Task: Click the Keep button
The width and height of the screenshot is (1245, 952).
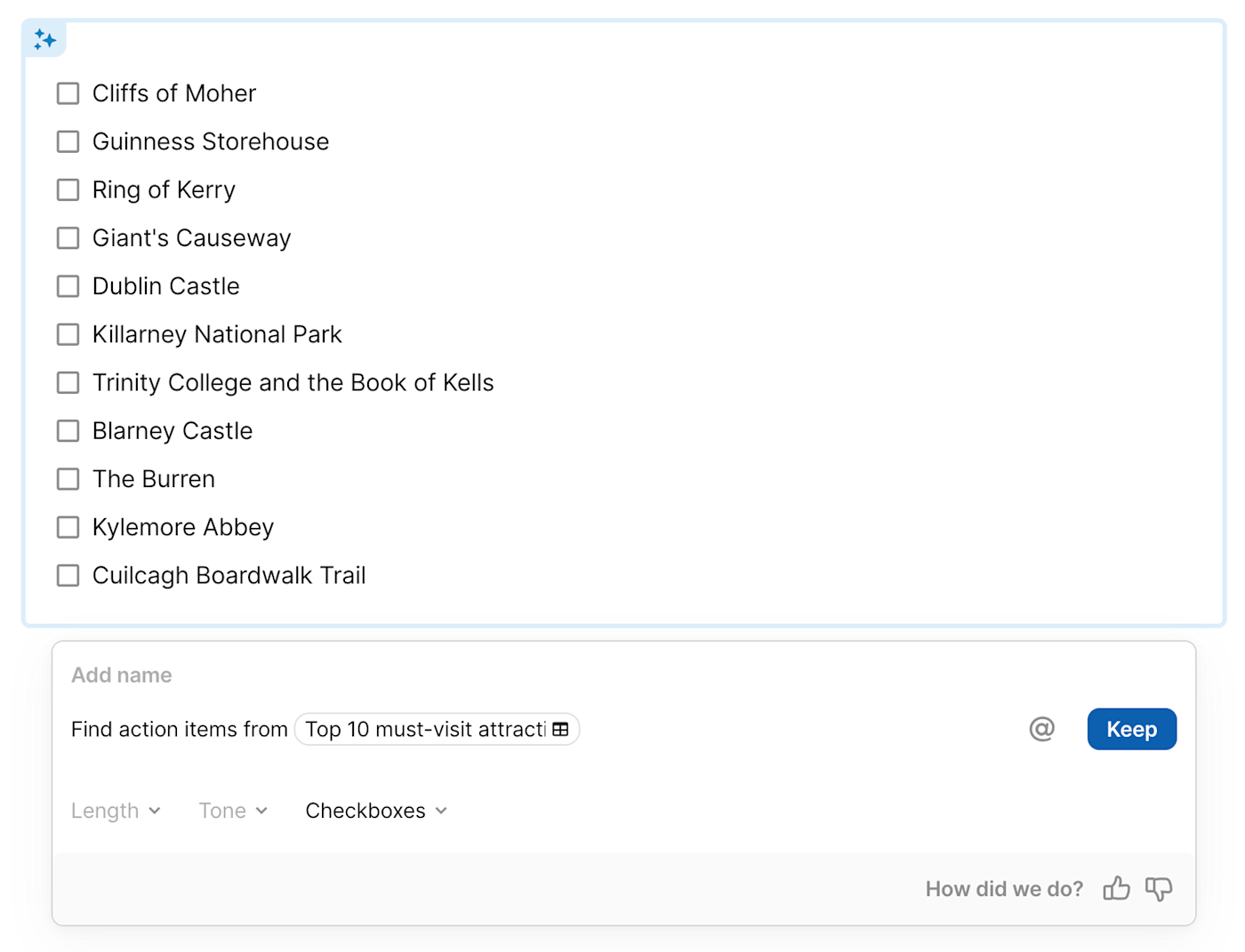Action: (x=1131, y=729)
